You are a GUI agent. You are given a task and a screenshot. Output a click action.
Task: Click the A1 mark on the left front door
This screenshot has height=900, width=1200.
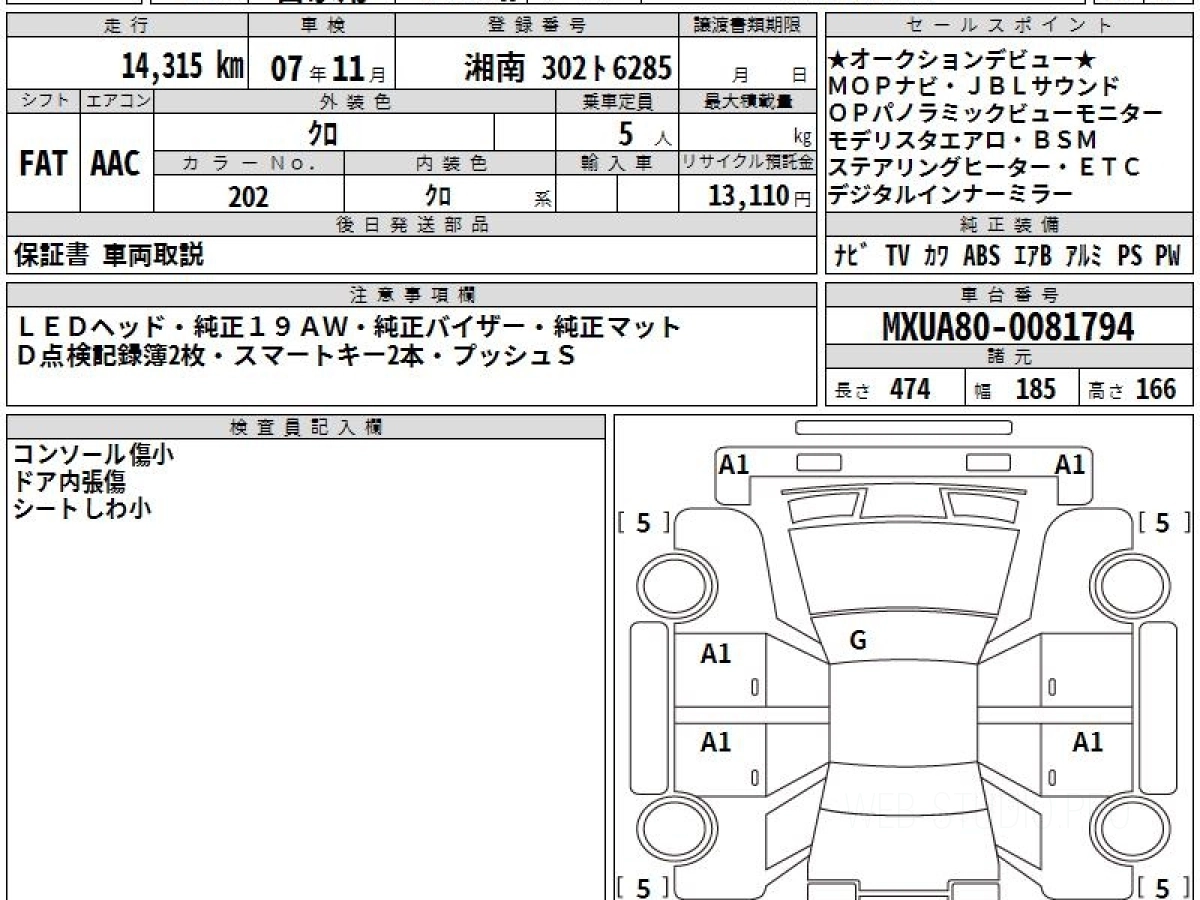[716, 654]
